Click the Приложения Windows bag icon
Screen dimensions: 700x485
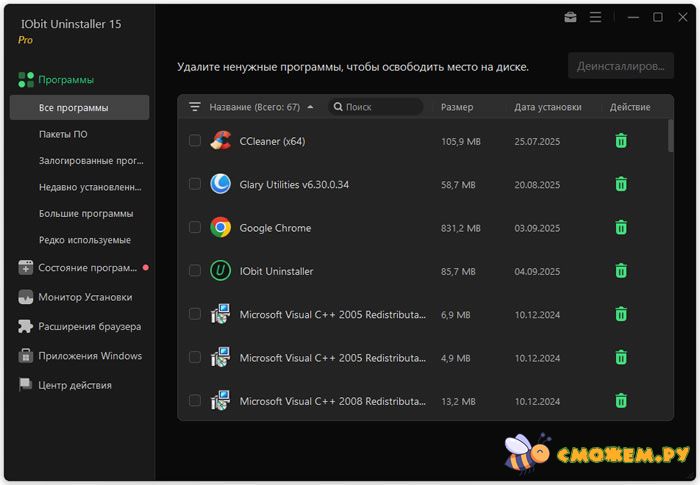pos(25,356)
